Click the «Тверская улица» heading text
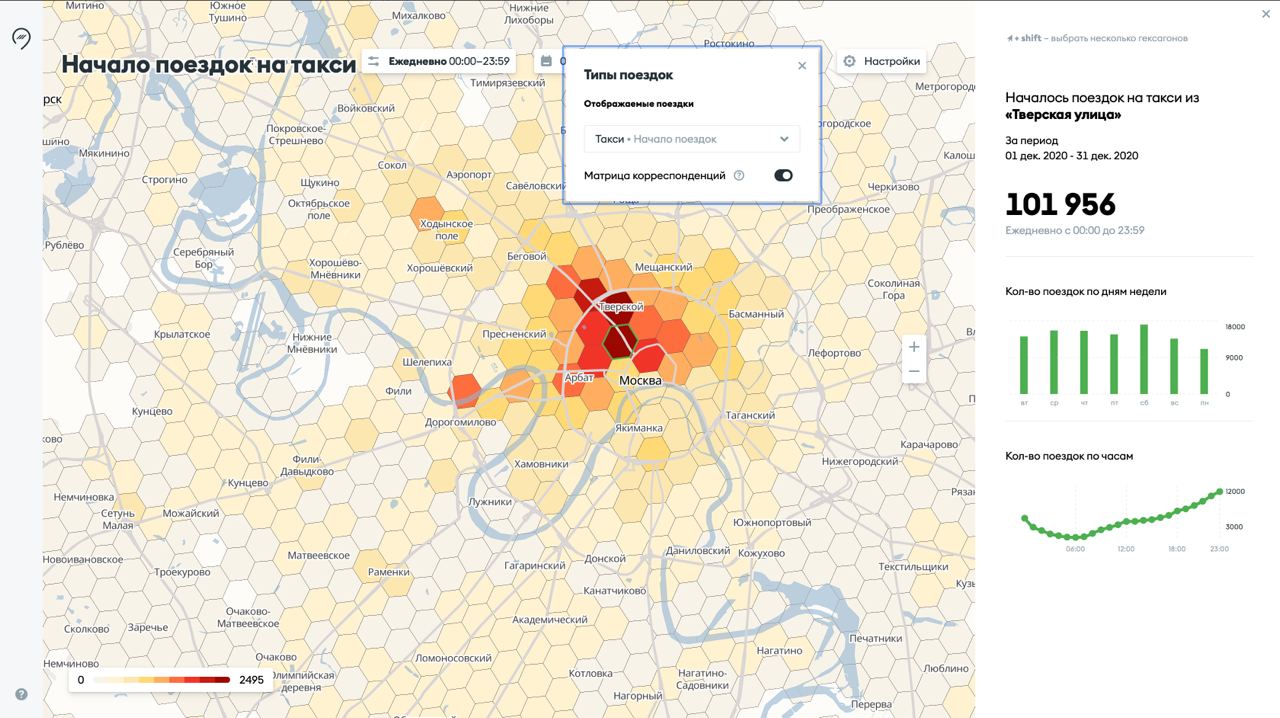 pyautogui.click(x=1063, y=115)
